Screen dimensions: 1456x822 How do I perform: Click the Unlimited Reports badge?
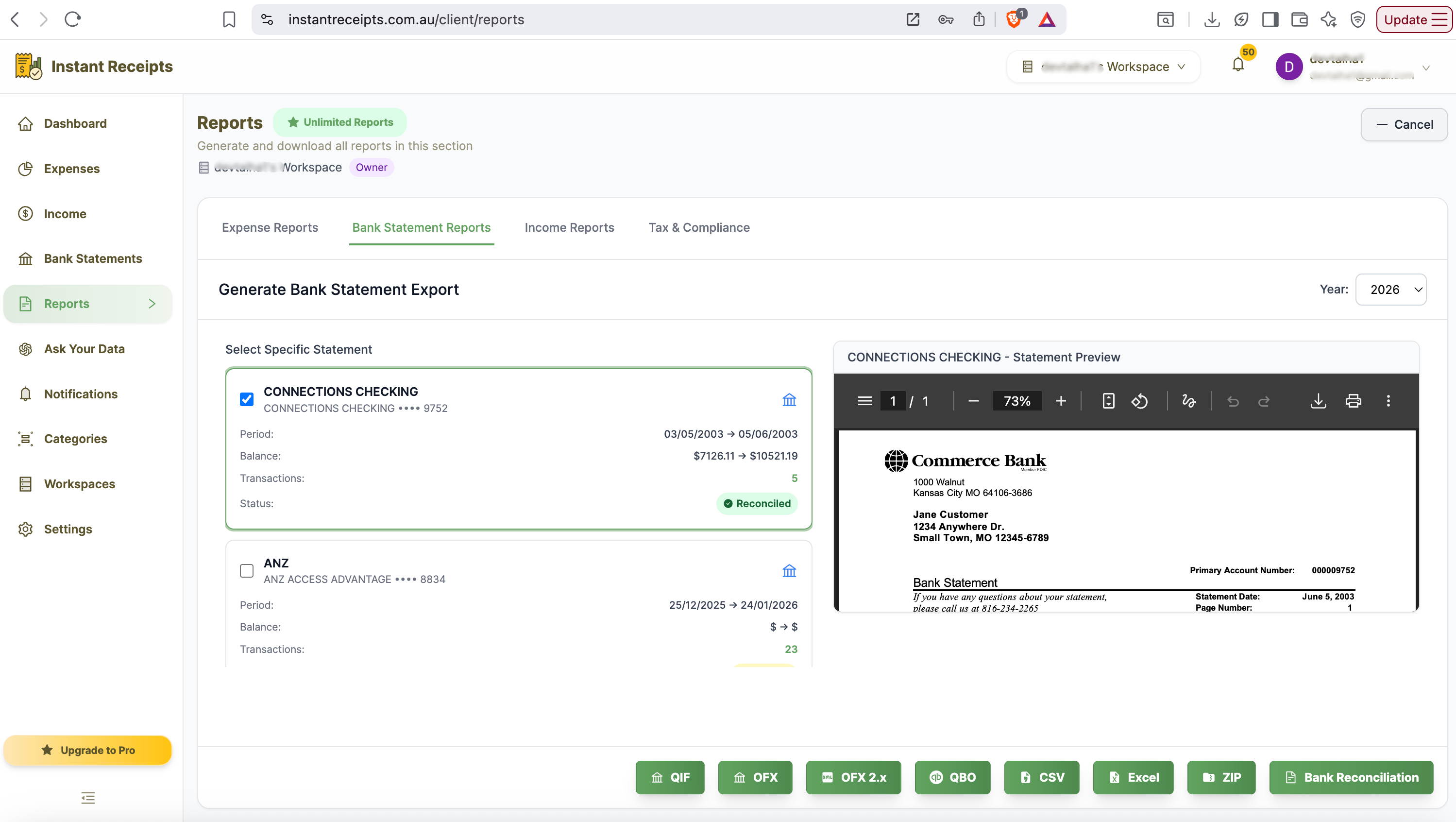coord(339,122)
